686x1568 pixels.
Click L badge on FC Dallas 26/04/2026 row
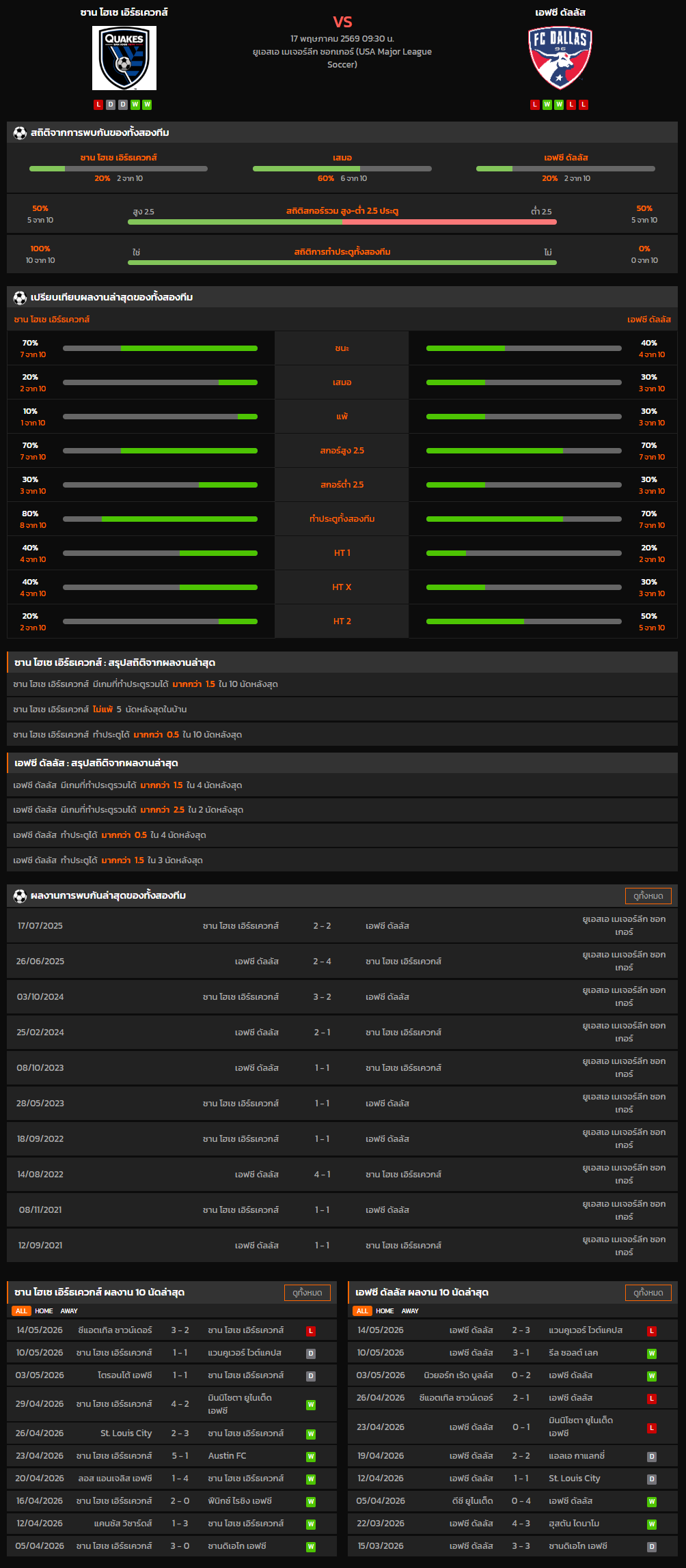click(652, 1399)
